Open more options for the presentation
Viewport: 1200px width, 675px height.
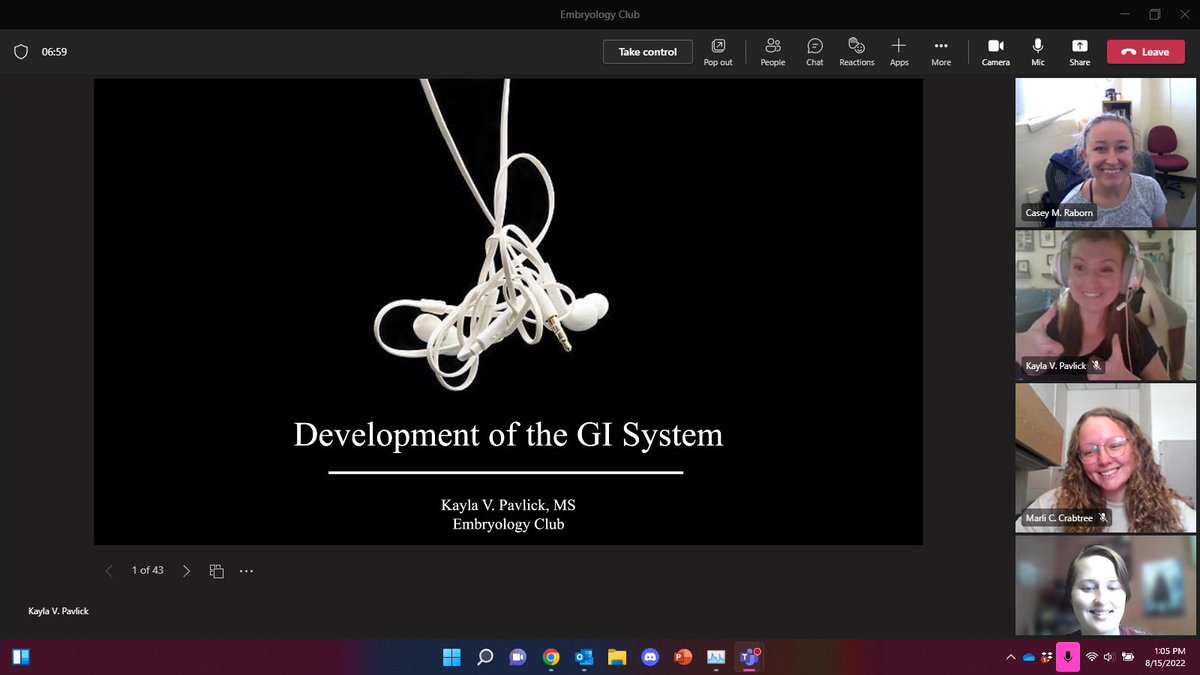tap(246, 570)
